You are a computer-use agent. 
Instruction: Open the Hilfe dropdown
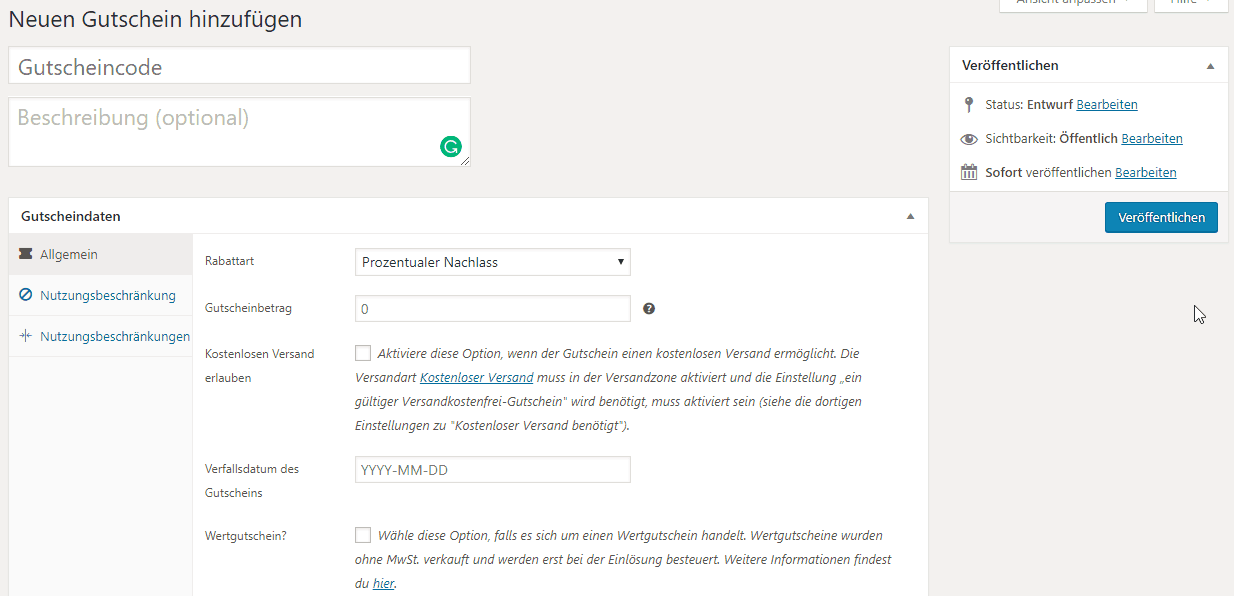point(1190,2)
